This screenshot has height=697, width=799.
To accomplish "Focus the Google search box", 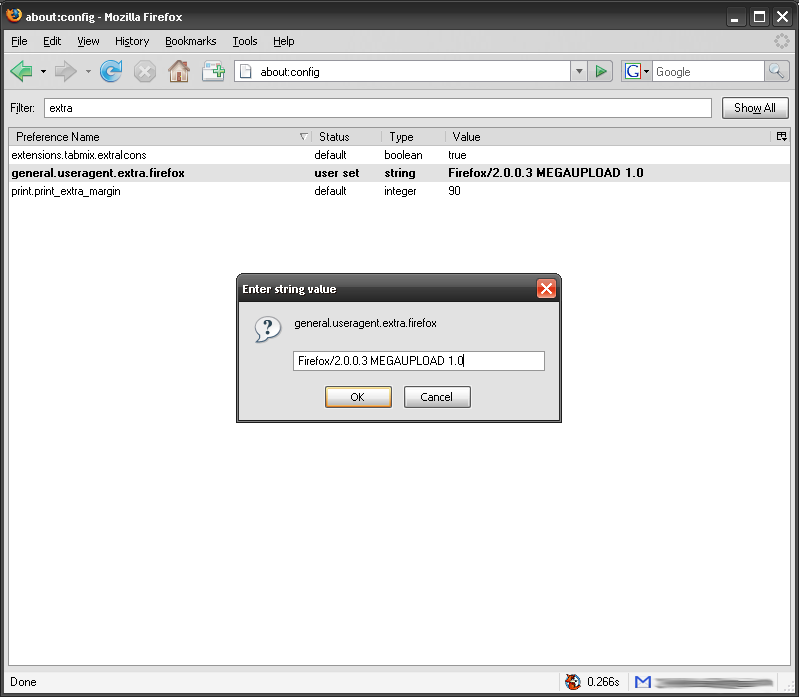I will 708,72.
